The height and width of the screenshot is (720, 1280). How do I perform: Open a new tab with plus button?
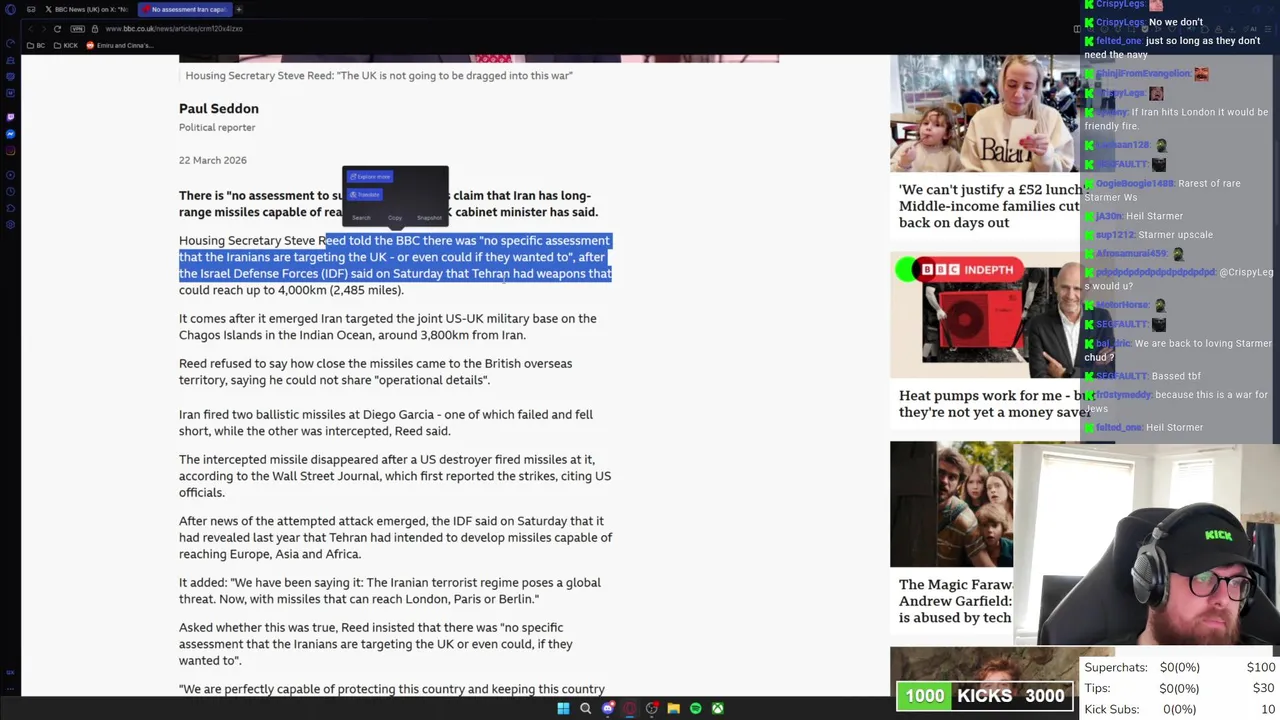coord(239,9)
